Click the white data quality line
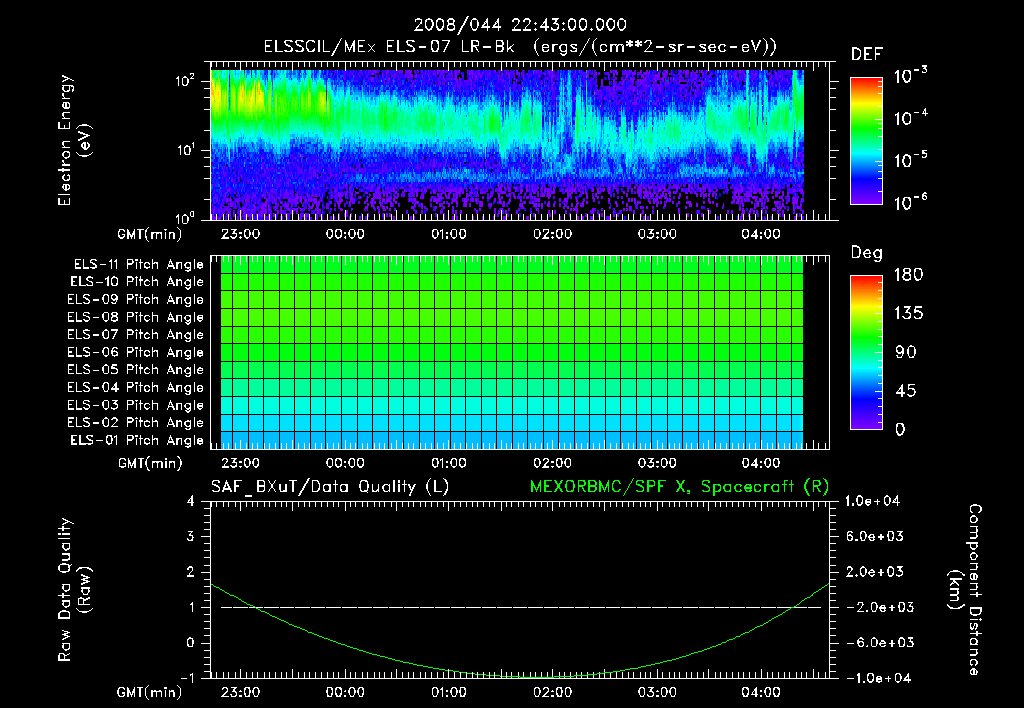The image size is (1024, 708). point(520,607)
